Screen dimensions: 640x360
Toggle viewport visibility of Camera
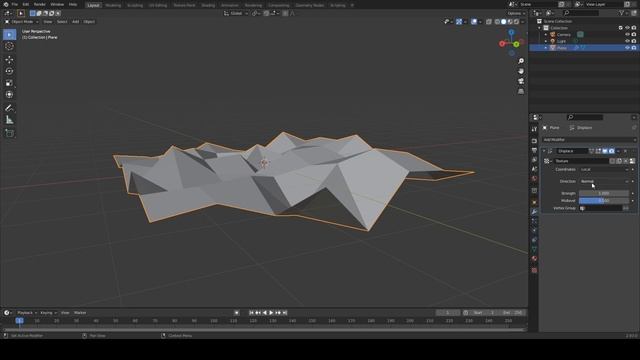coord(627,35)
